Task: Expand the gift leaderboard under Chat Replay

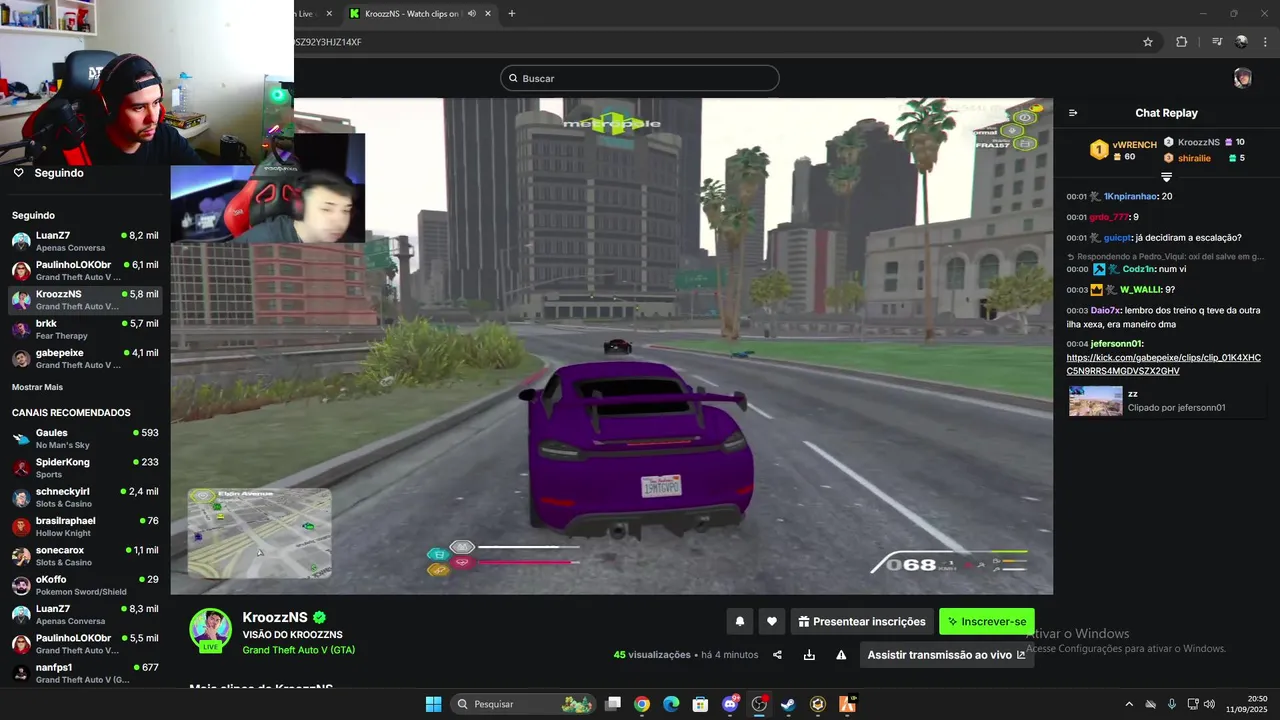Action: pyautogui.click(x=1166, y=177)
